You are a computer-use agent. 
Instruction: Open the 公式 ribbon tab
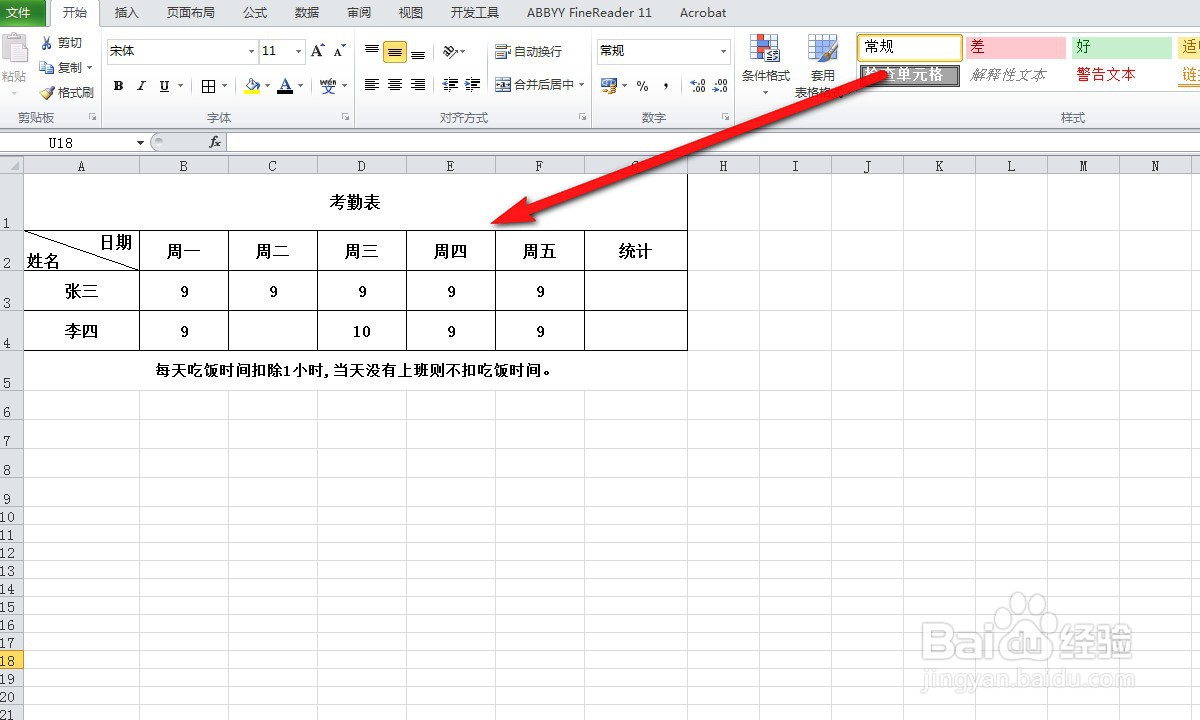coord(254,13)
